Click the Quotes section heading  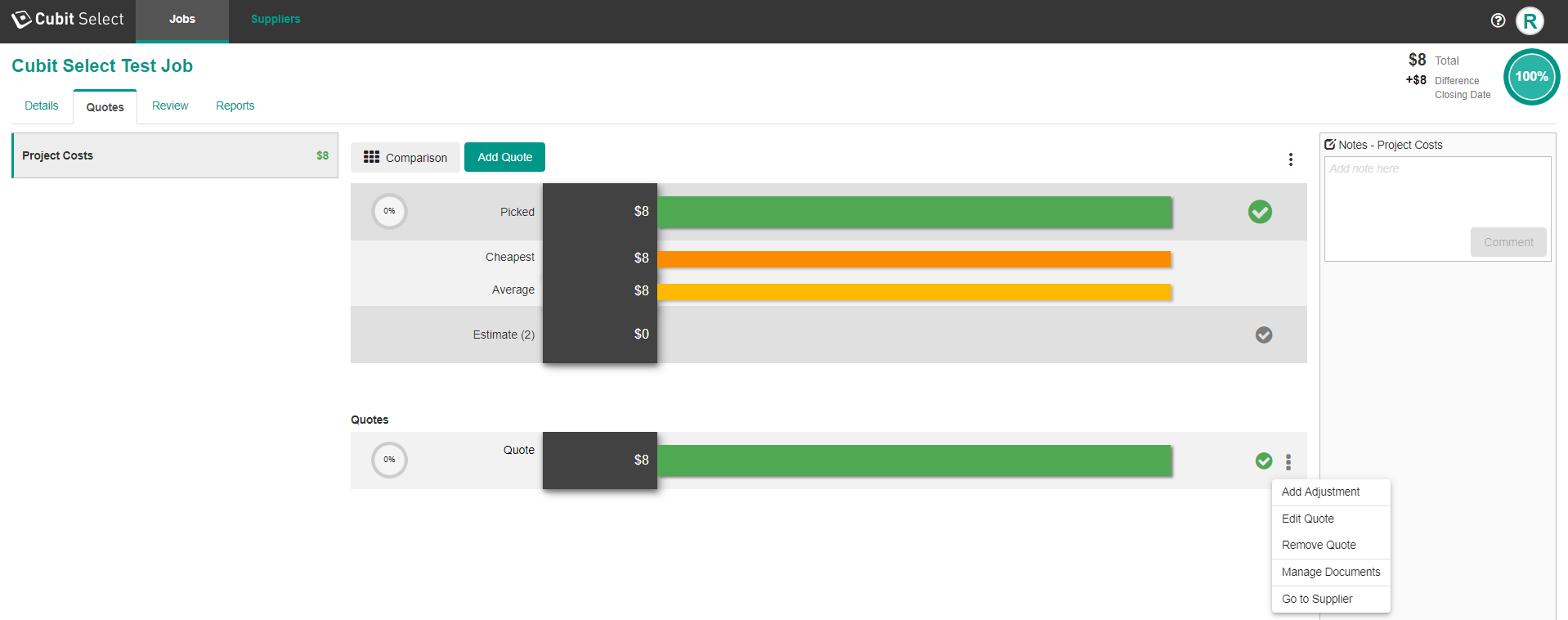(370, 420)
